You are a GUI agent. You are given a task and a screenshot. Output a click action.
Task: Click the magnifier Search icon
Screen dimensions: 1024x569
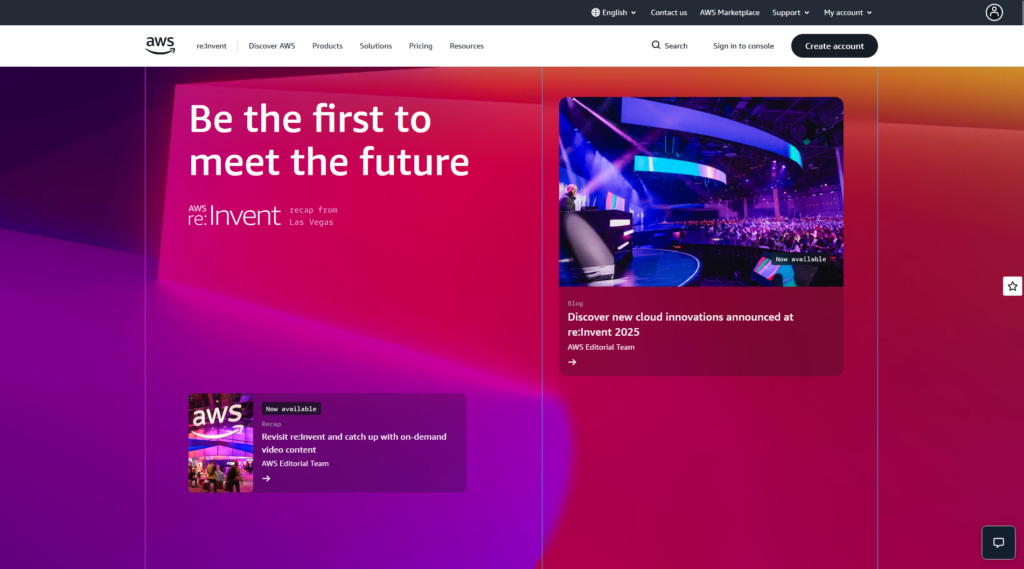click(x=656, y=45)
